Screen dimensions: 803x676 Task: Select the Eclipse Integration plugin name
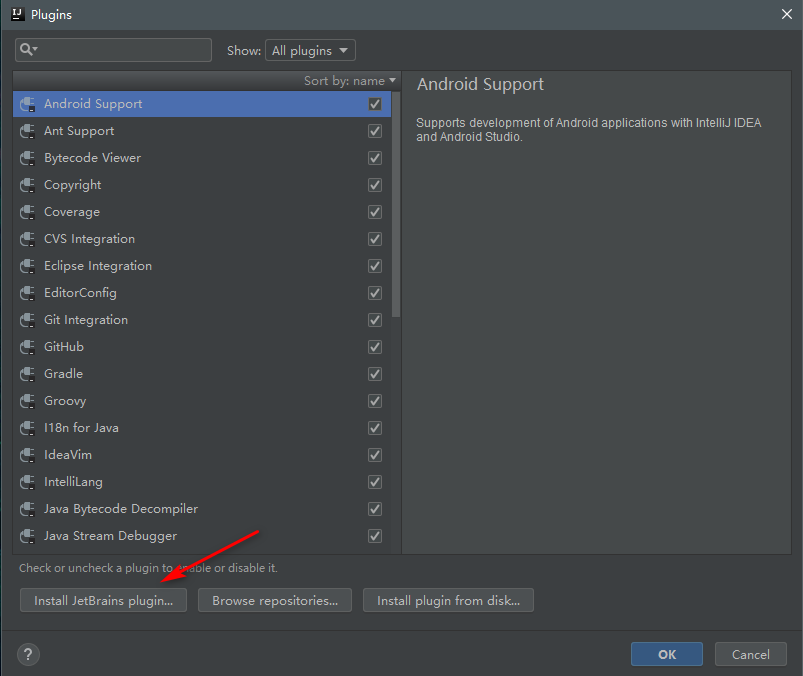pos(98,266)
